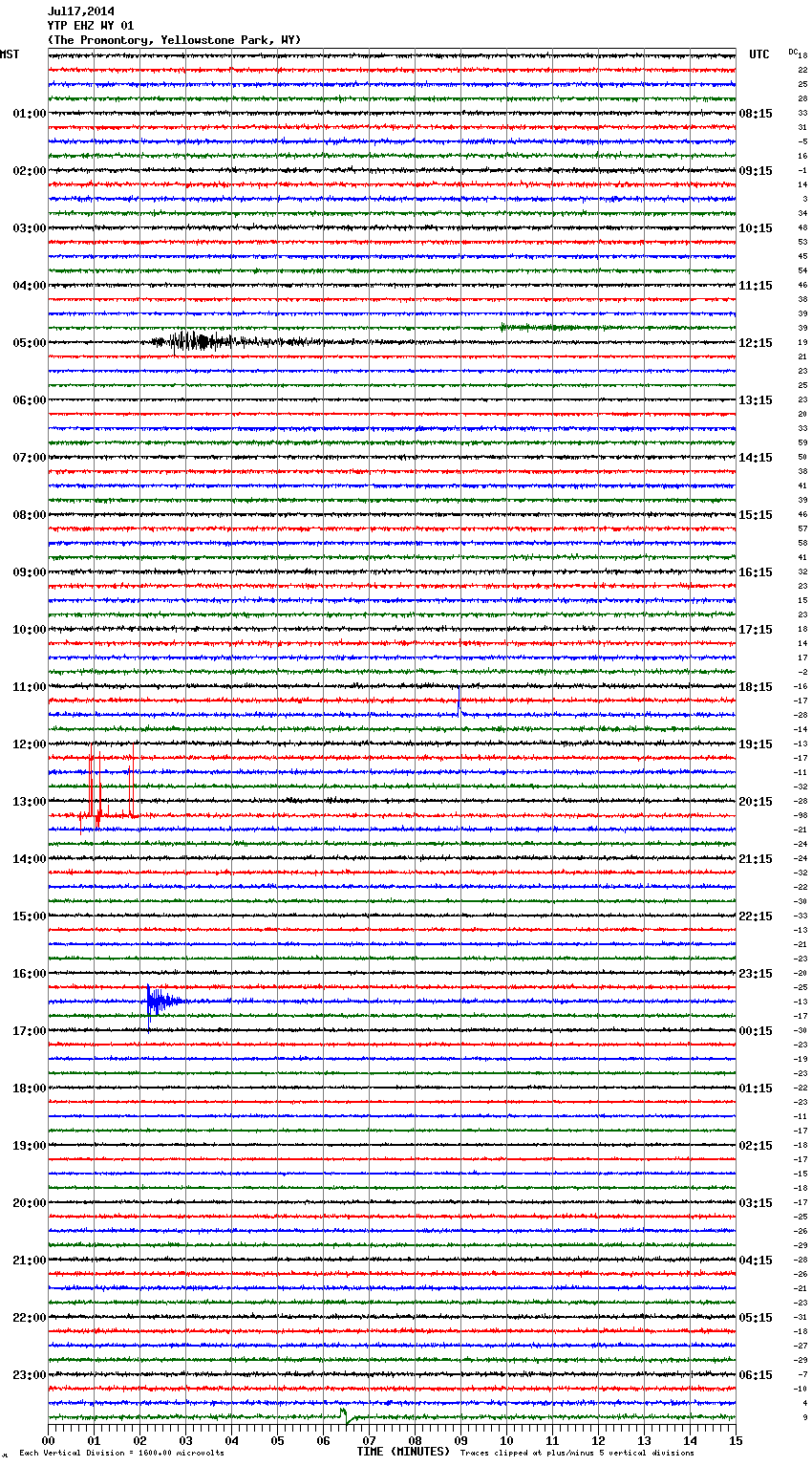Click the 11:15 UTC time label
Image resolution: width=812 pixels, height=1466 pixels.
[x=756, y=286]
